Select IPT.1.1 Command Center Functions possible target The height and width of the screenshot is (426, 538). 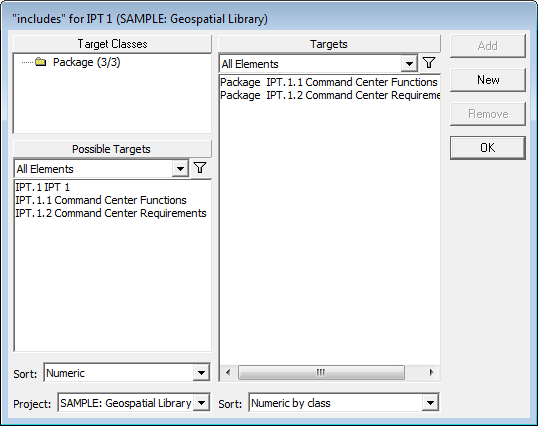[101, 200]
